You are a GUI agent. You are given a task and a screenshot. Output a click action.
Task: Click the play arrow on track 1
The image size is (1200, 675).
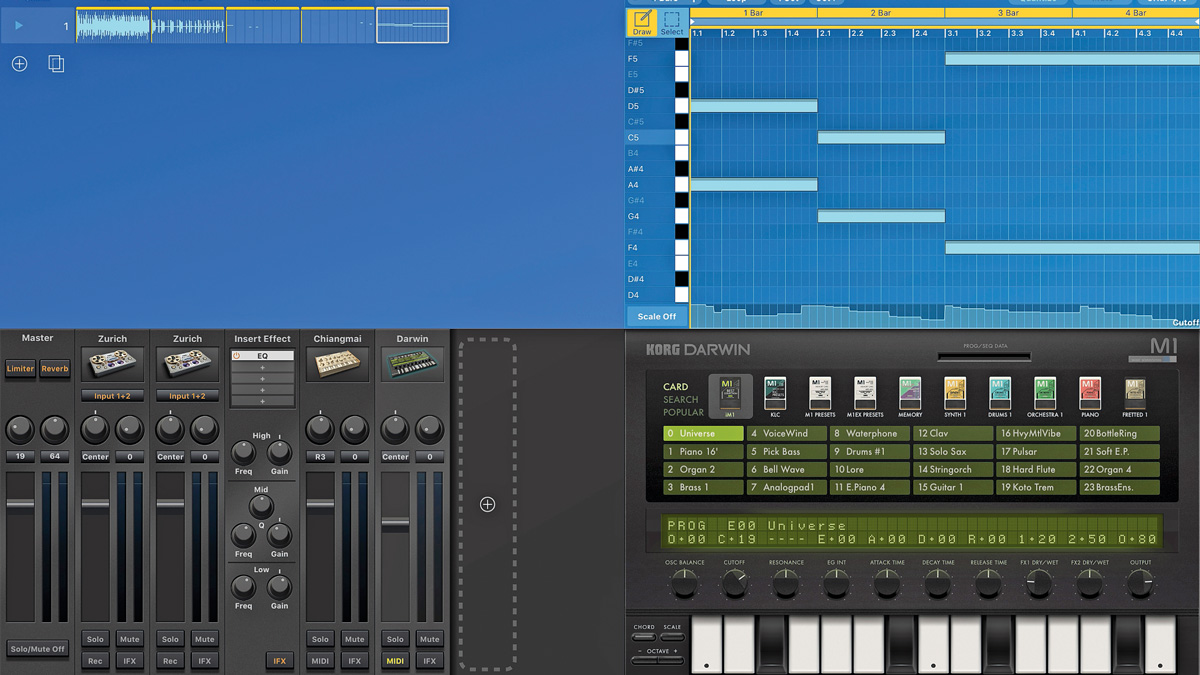point(19,25)
